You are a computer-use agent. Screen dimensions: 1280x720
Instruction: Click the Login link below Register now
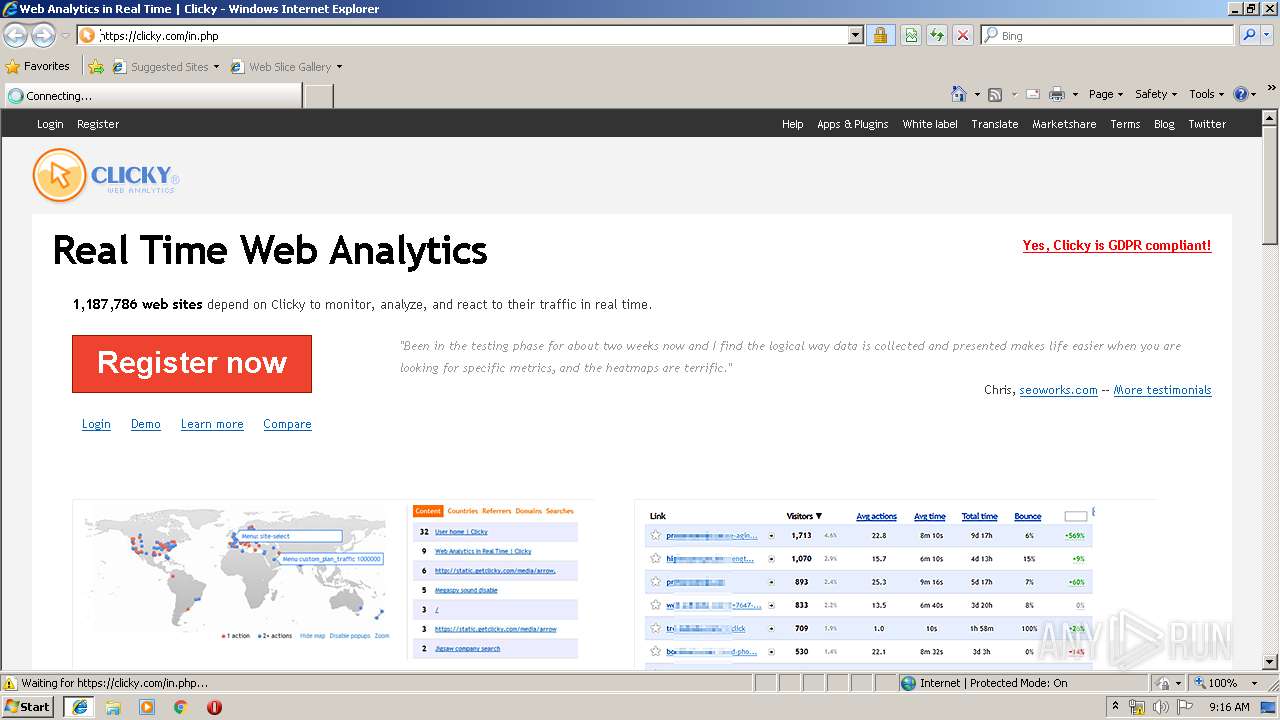coord(96,424)
